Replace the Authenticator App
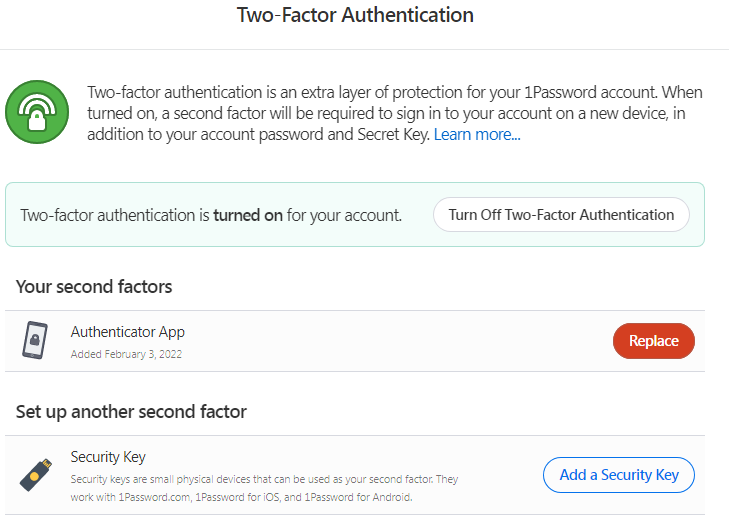This screenshot has width=729, height=528. 654,341
